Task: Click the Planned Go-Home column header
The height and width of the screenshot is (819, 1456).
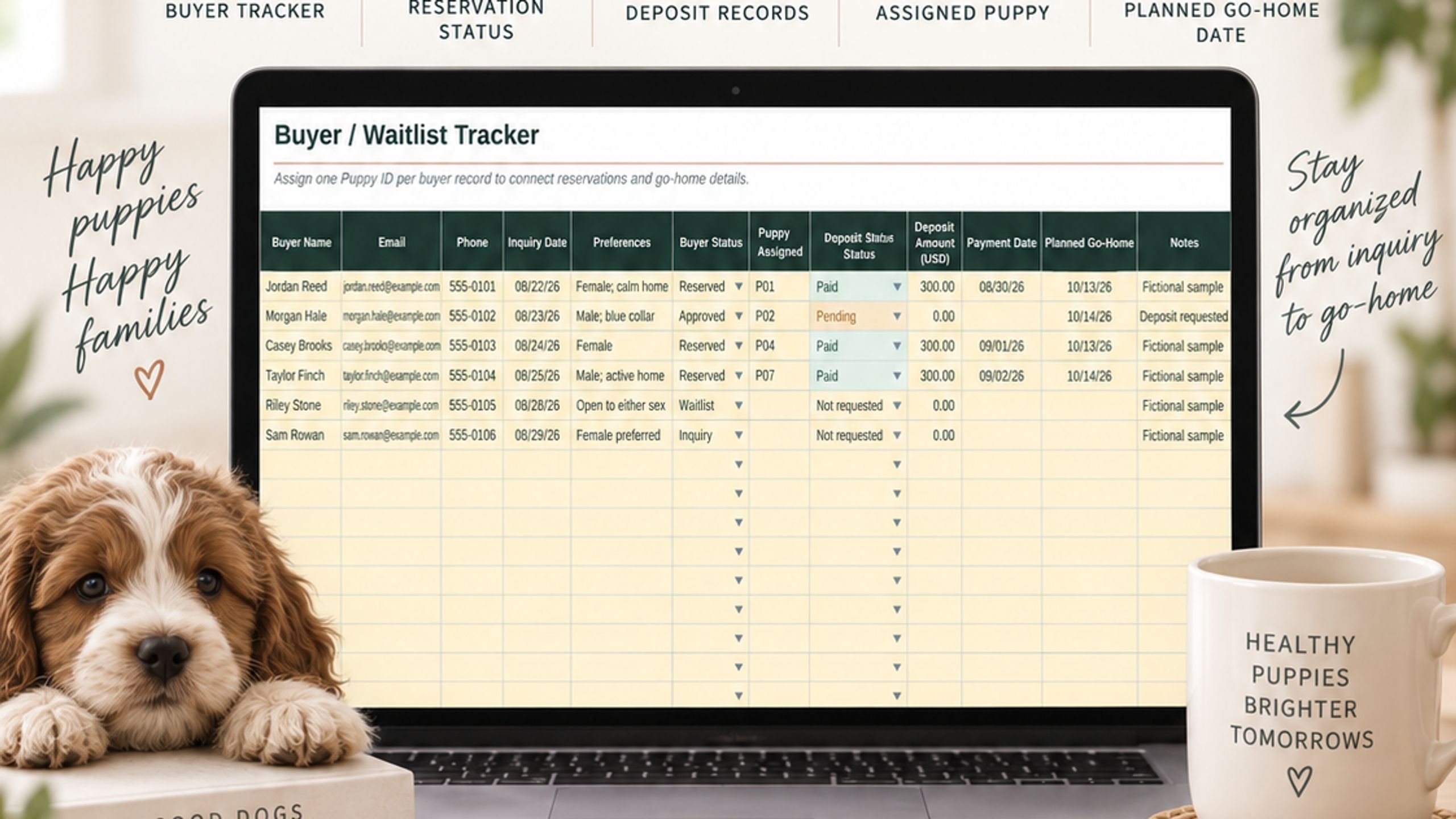Action: [x=1089, y=242]
